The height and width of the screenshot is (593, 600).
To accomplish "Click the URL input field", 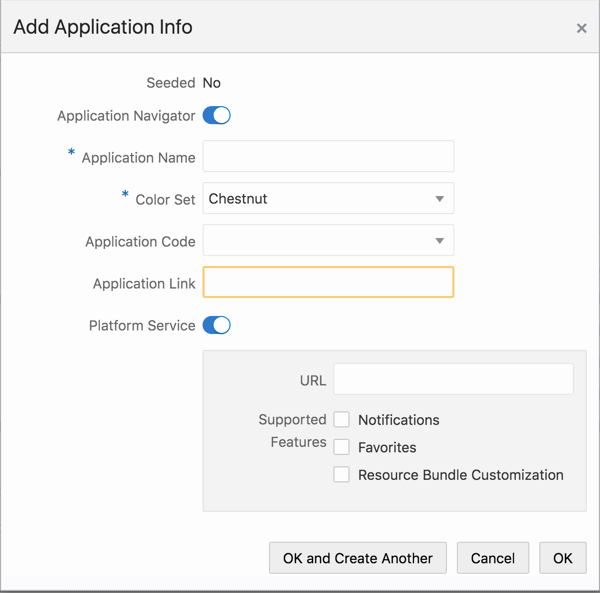I will click(x=453, y=380).
